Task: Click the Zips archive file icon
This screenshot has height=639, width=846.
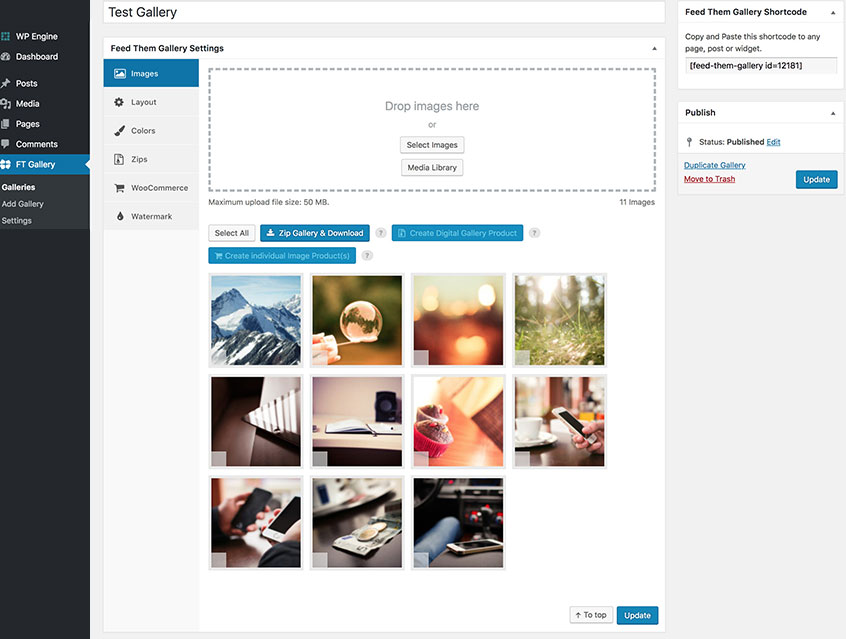Action: tap(119, 159)
